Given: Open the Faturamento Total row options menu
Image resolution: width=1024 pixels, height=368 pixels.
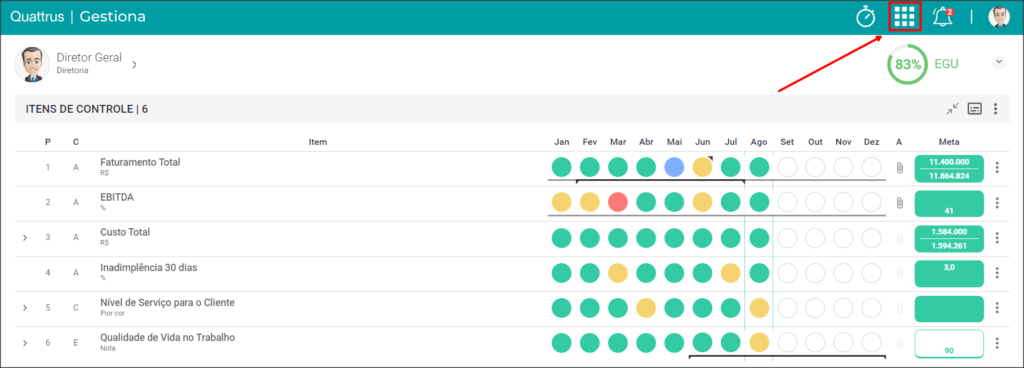Looking at the screenshot, I should 997,168.
